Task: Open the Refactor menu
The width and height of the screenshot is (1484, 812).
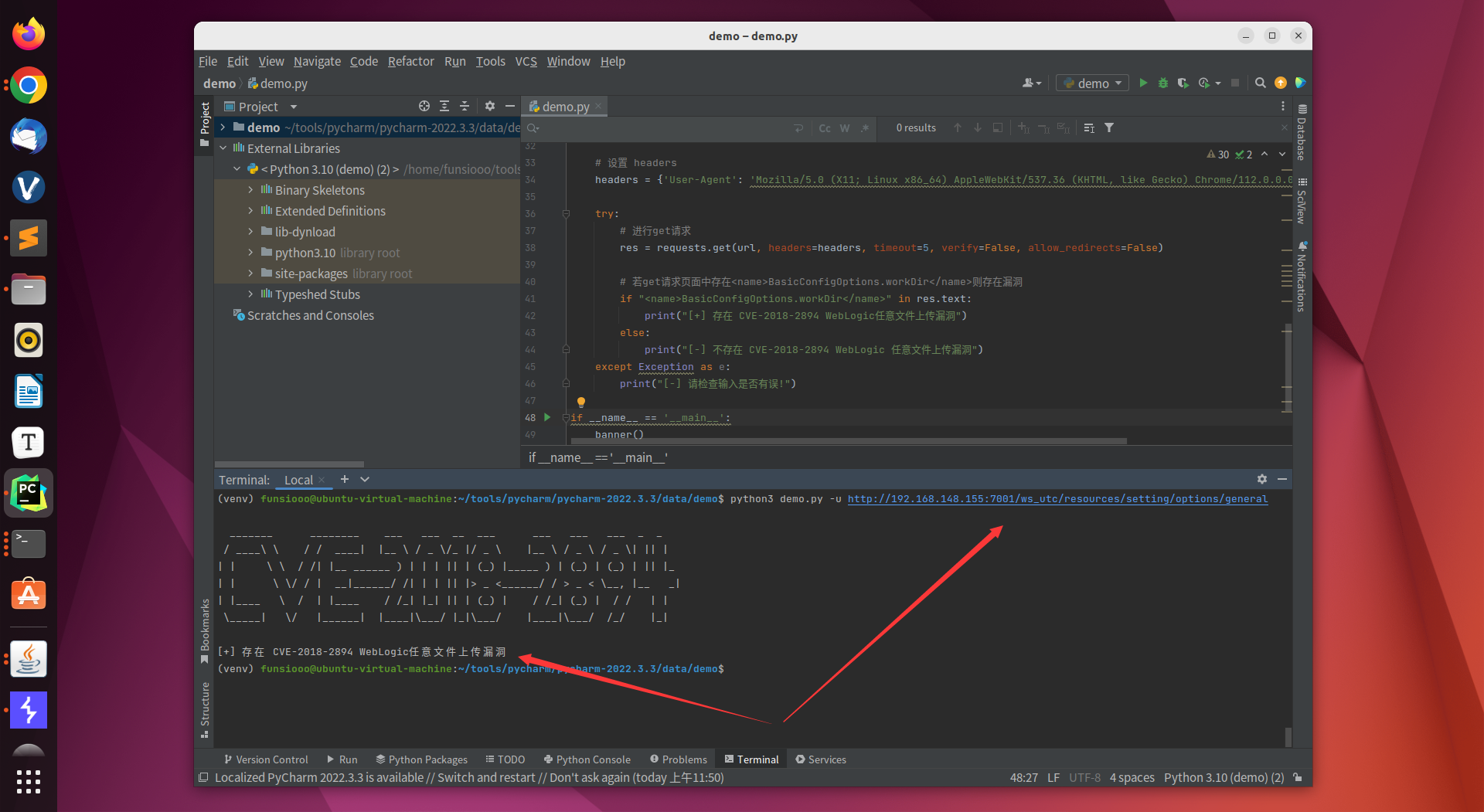Action: point(411,61)
